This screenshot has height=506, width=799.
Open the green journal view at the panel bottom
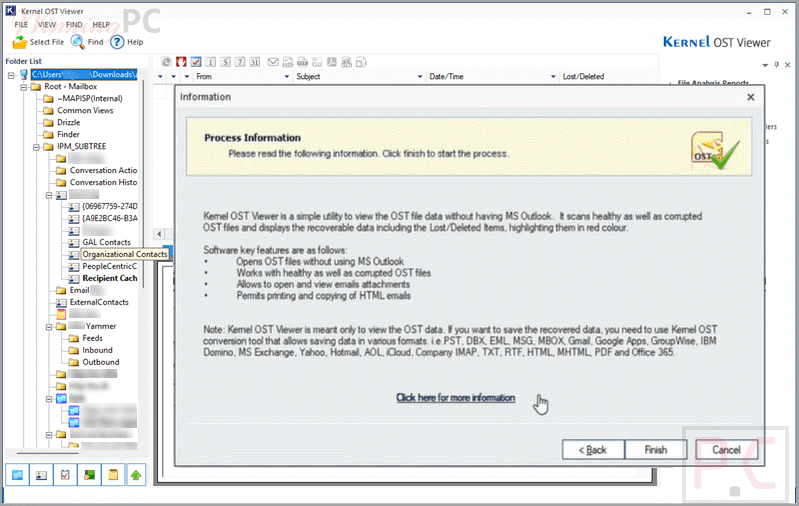[89, 475]
